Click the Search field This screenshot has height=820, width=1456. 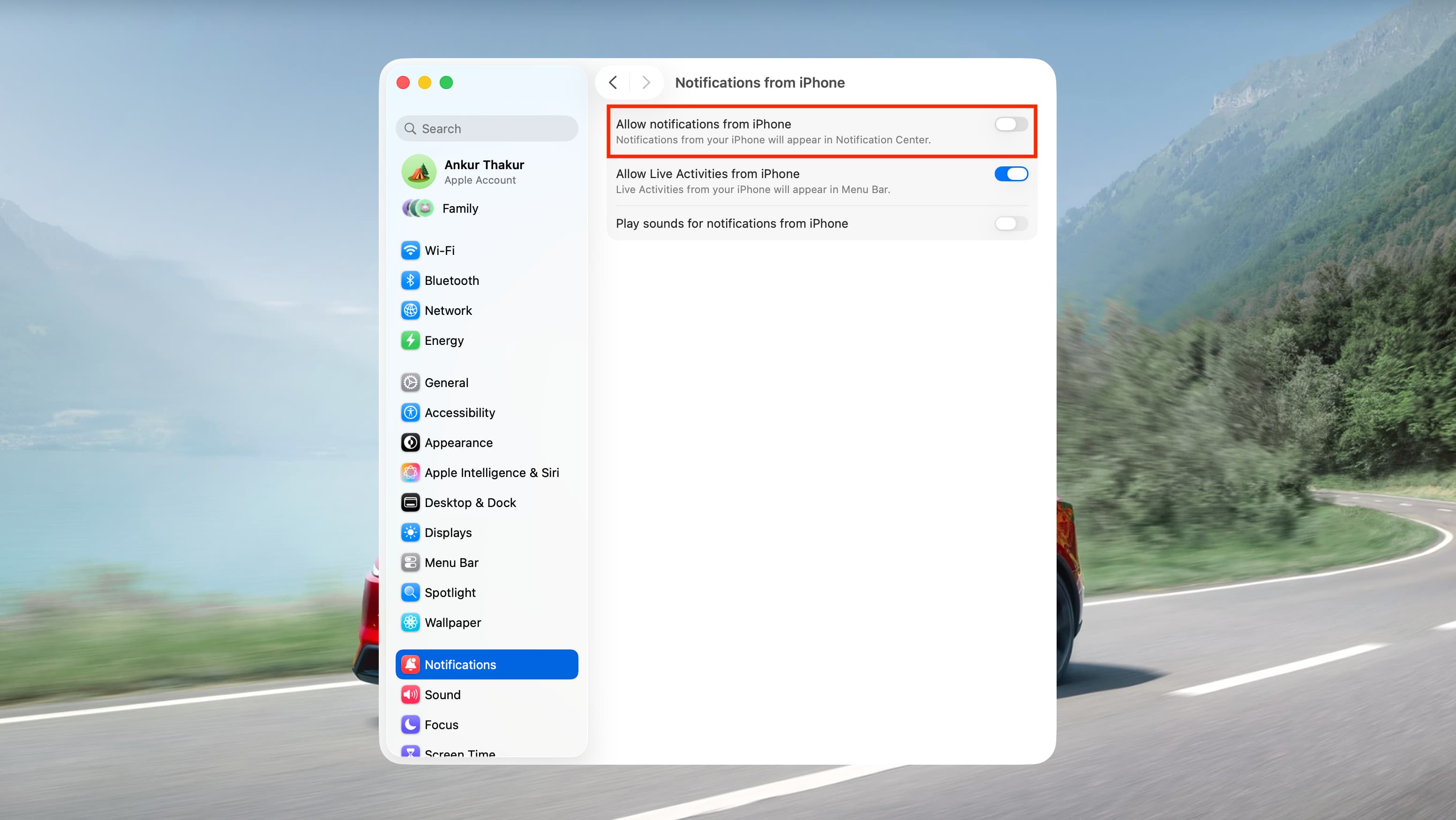click(x=487, y=129)
